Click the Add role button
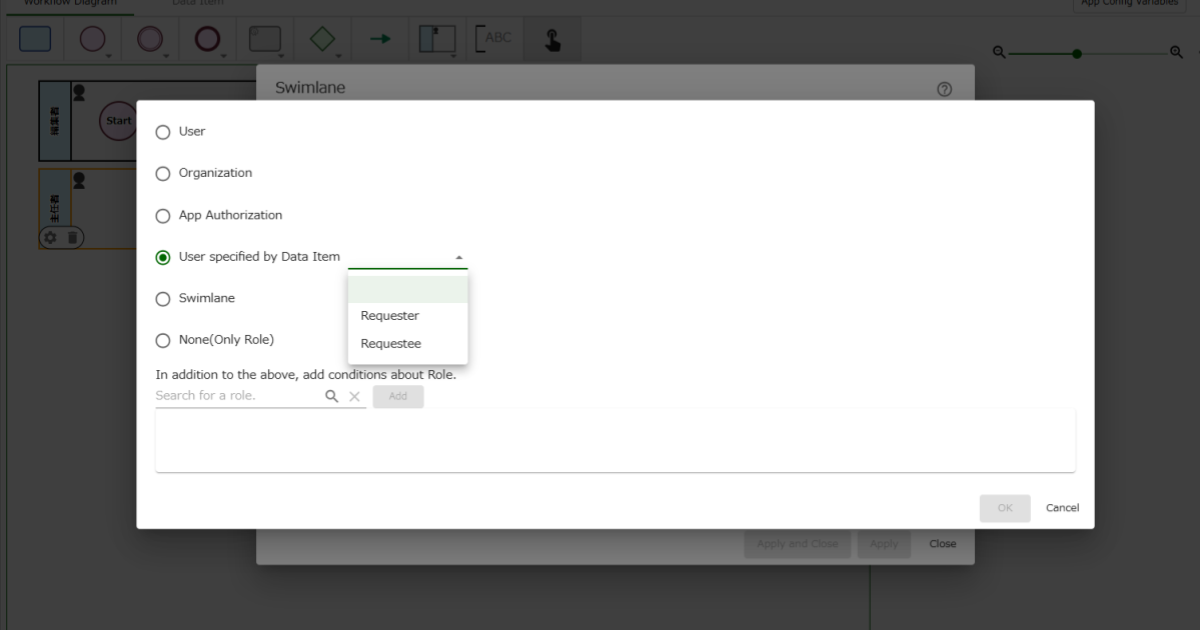This screenshot has height=630, width=1200. coord(398,397)
